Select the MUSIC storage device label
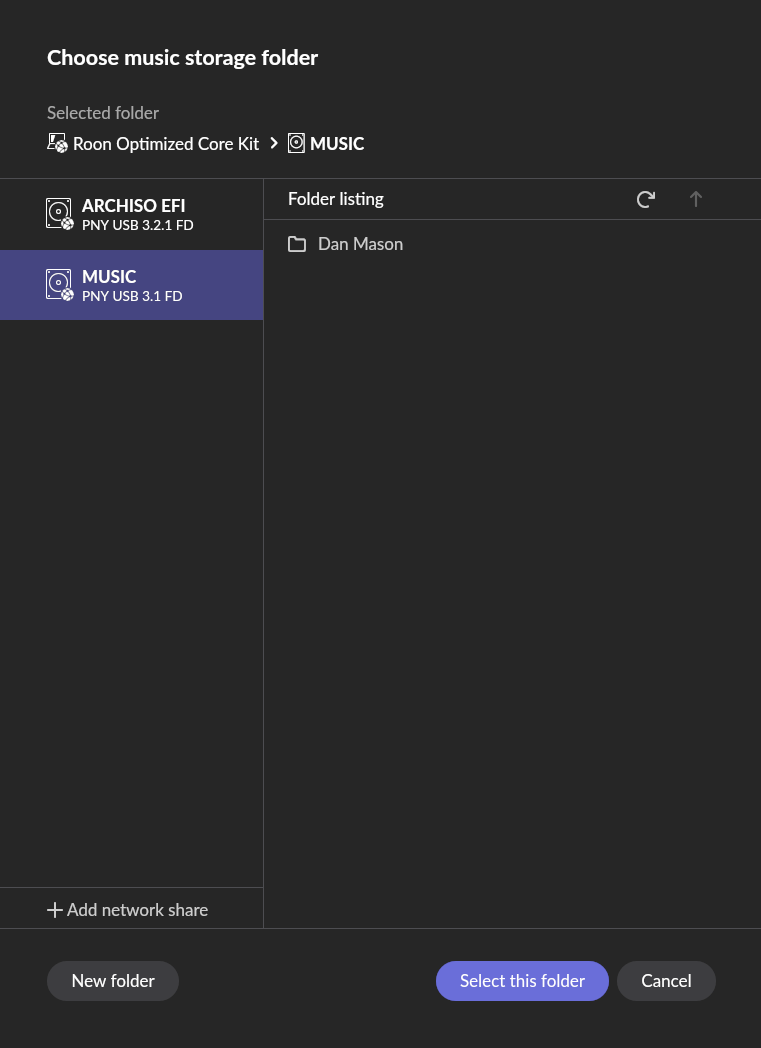This screenshot has width=761, height=1048. point(109,276)
